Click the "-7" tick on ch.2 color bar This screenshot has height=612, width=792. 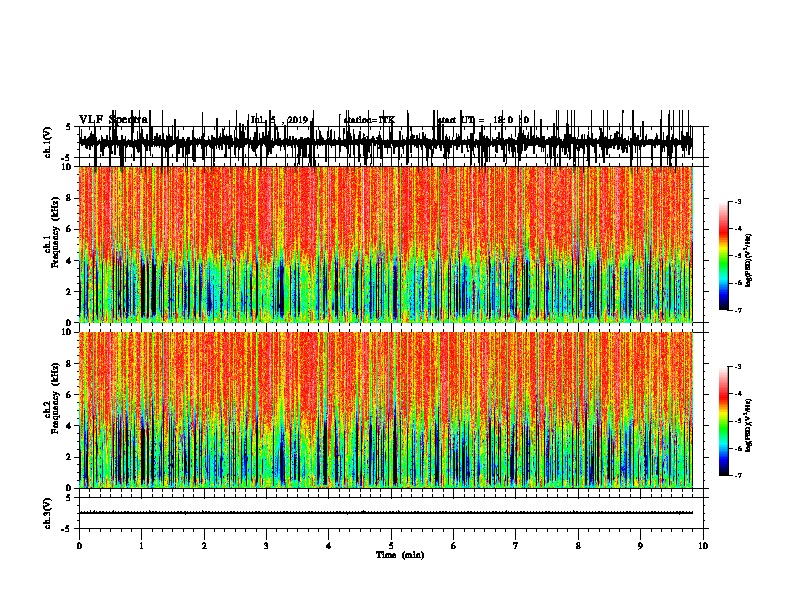737,476
